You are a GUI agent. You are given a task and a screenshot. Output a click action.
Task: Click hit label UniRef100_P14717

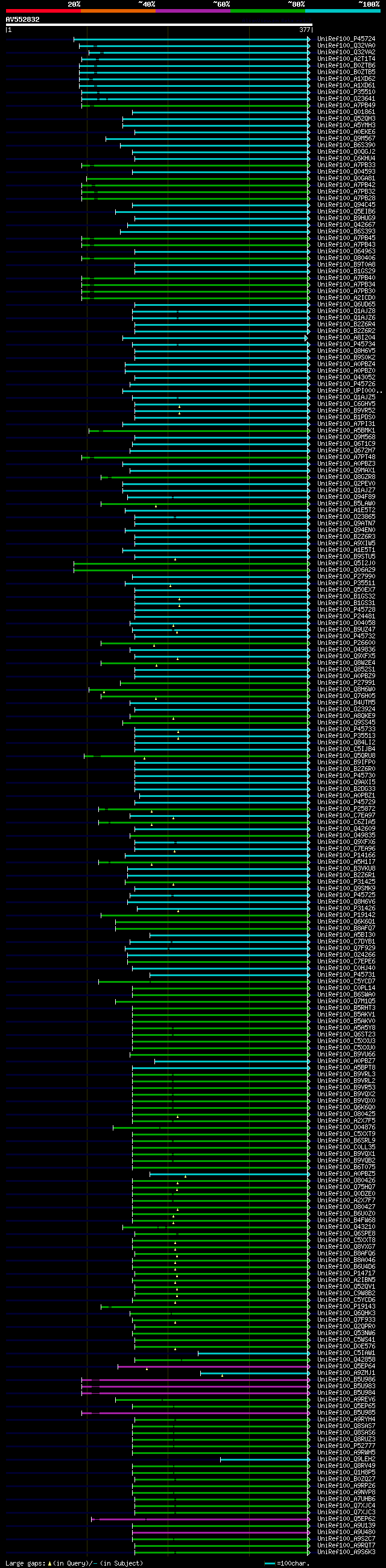click(x=346, y=1274)
